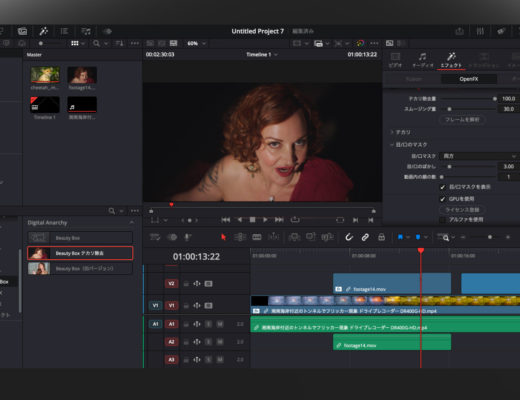Open the marker color dropdown arrow
This screenshot has width=520, height=400.
(x=426, y=237)
